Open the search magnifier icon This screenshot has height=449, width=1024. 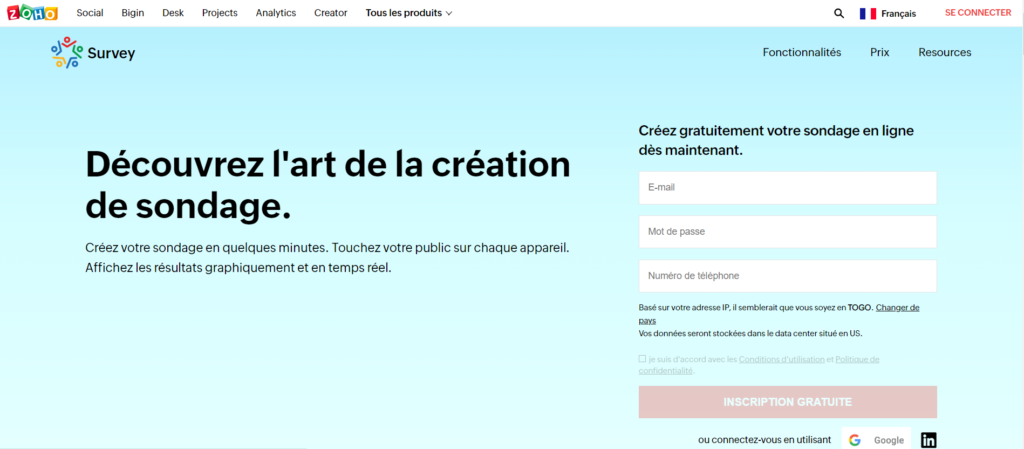click(839, 13)
